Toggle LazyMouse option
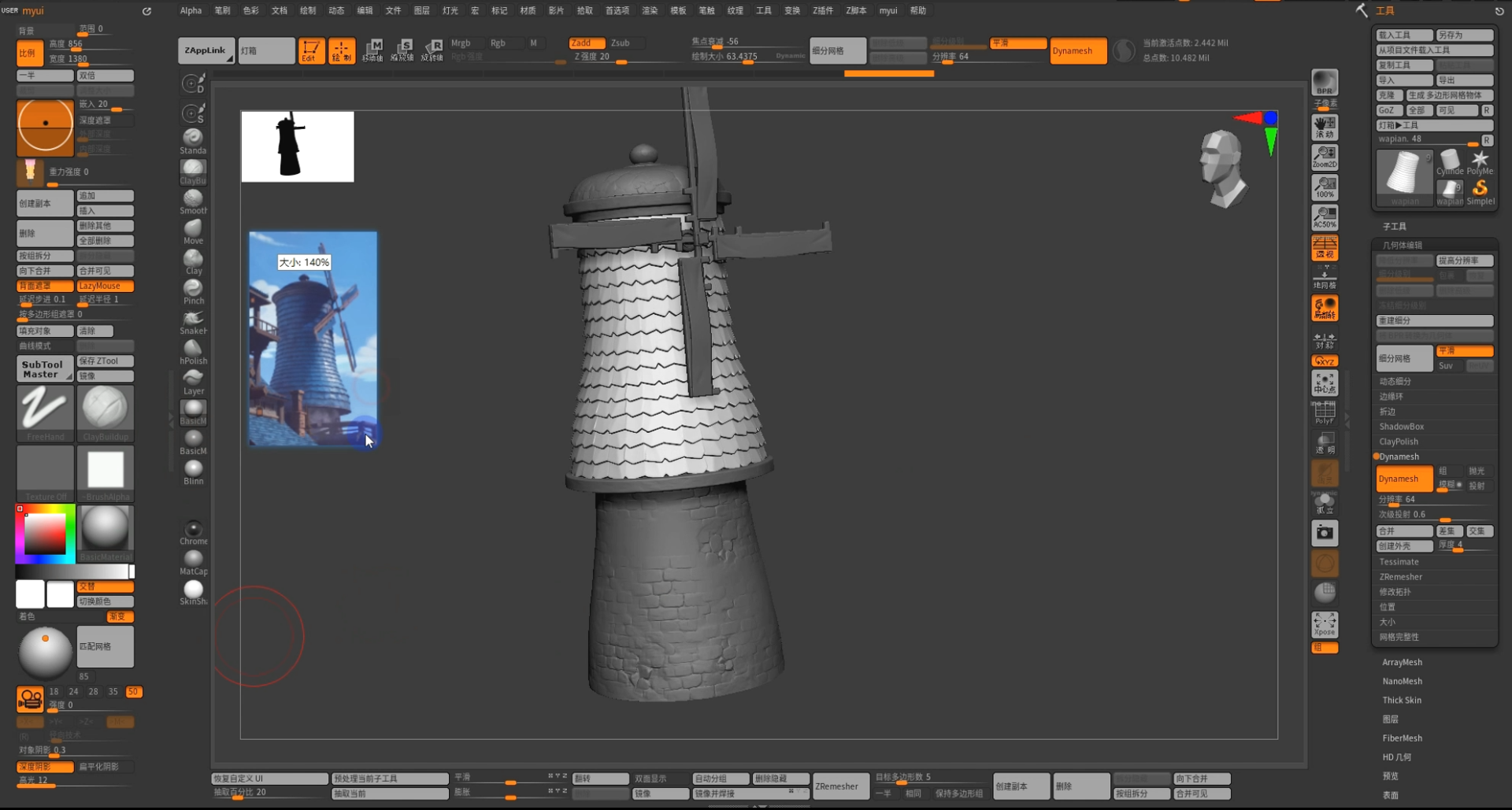This screenshot has height=810, width=1512. [105, 286]
